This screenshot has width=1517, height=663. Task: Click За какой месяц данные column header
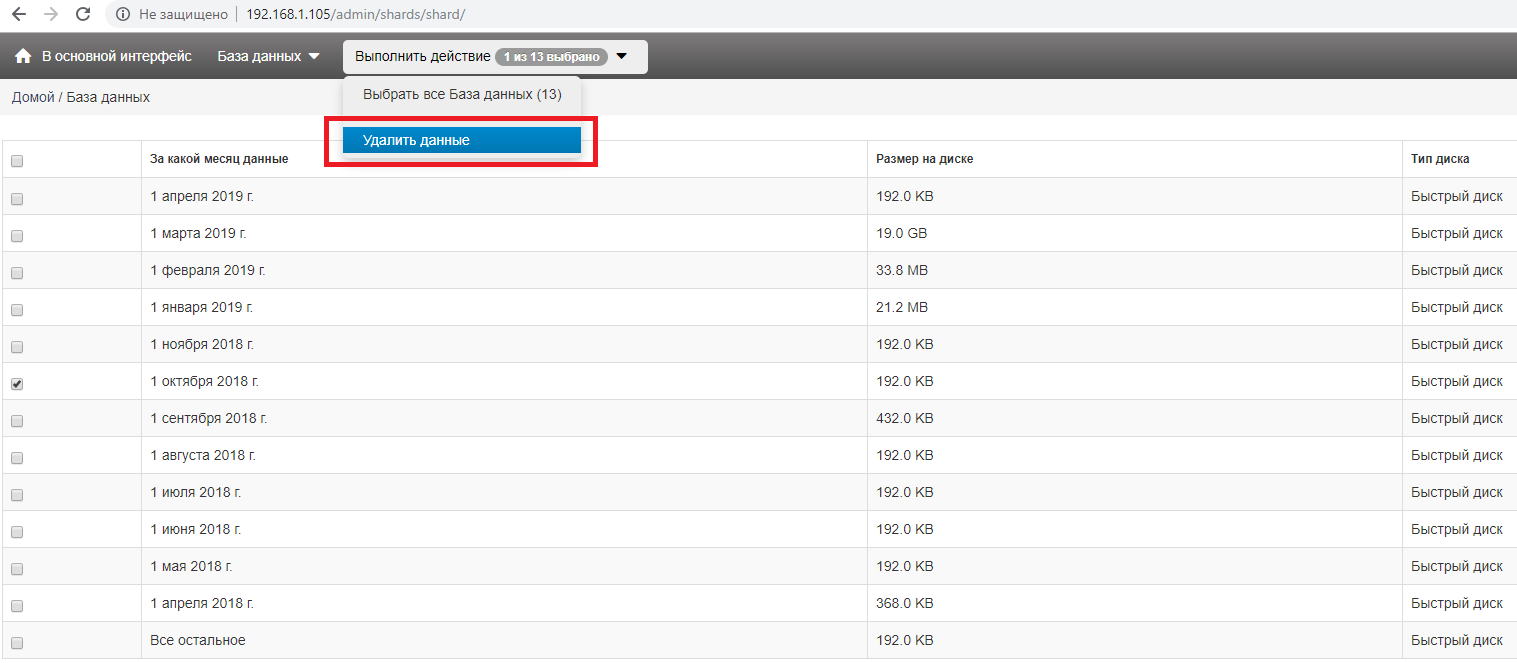point(219,159)
